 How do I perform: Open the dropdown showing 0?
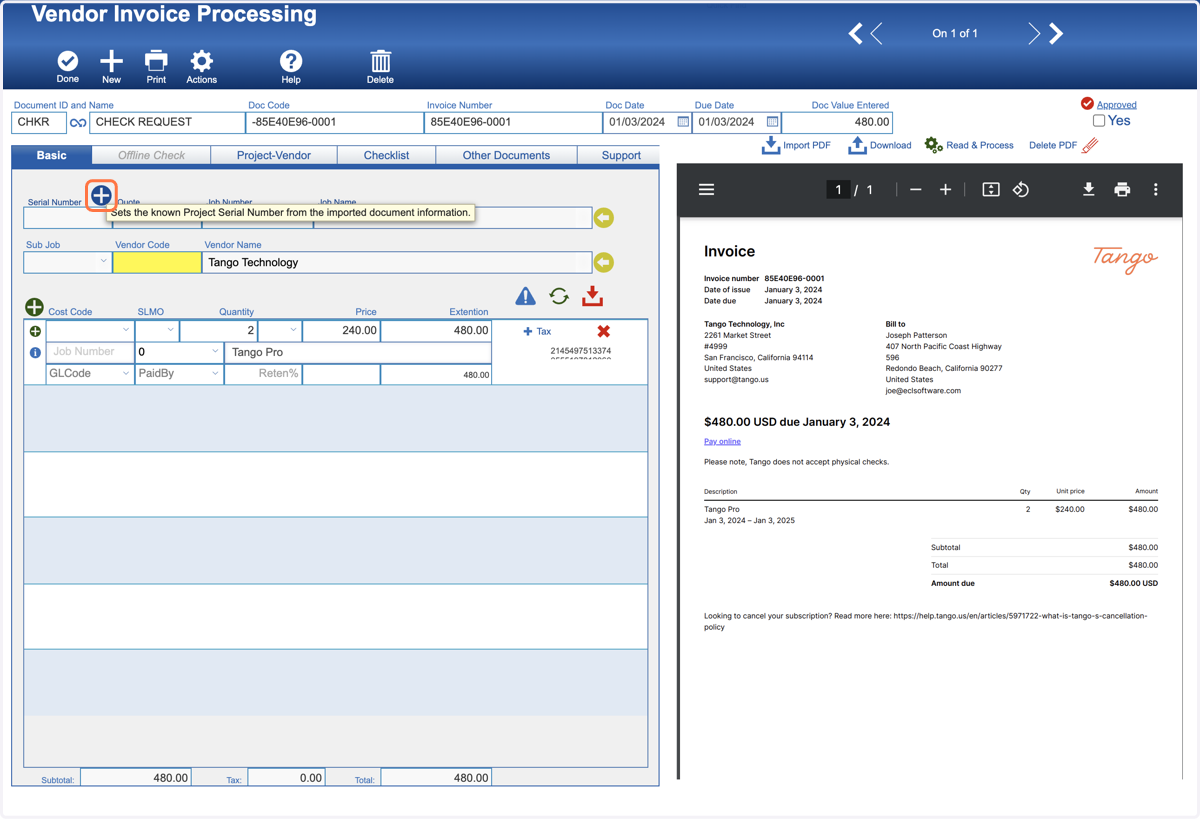click(215, 352)
